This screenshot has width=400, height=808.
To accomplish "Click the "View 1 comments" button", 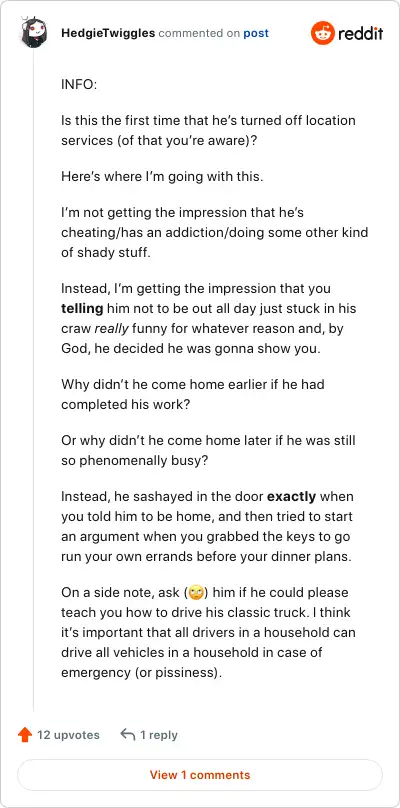I will click(200, 775).
